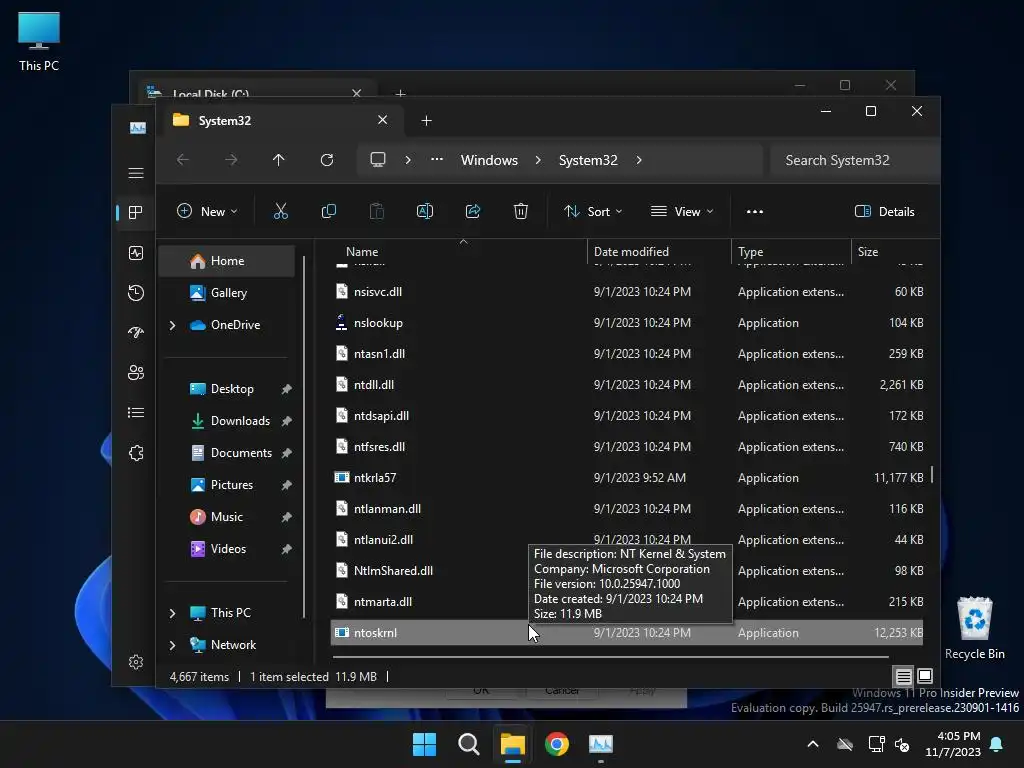The width and height of the screenshot is (1024, 768).
Task: Click the Share icon in toolbar
Action: (x=473, y=211)
